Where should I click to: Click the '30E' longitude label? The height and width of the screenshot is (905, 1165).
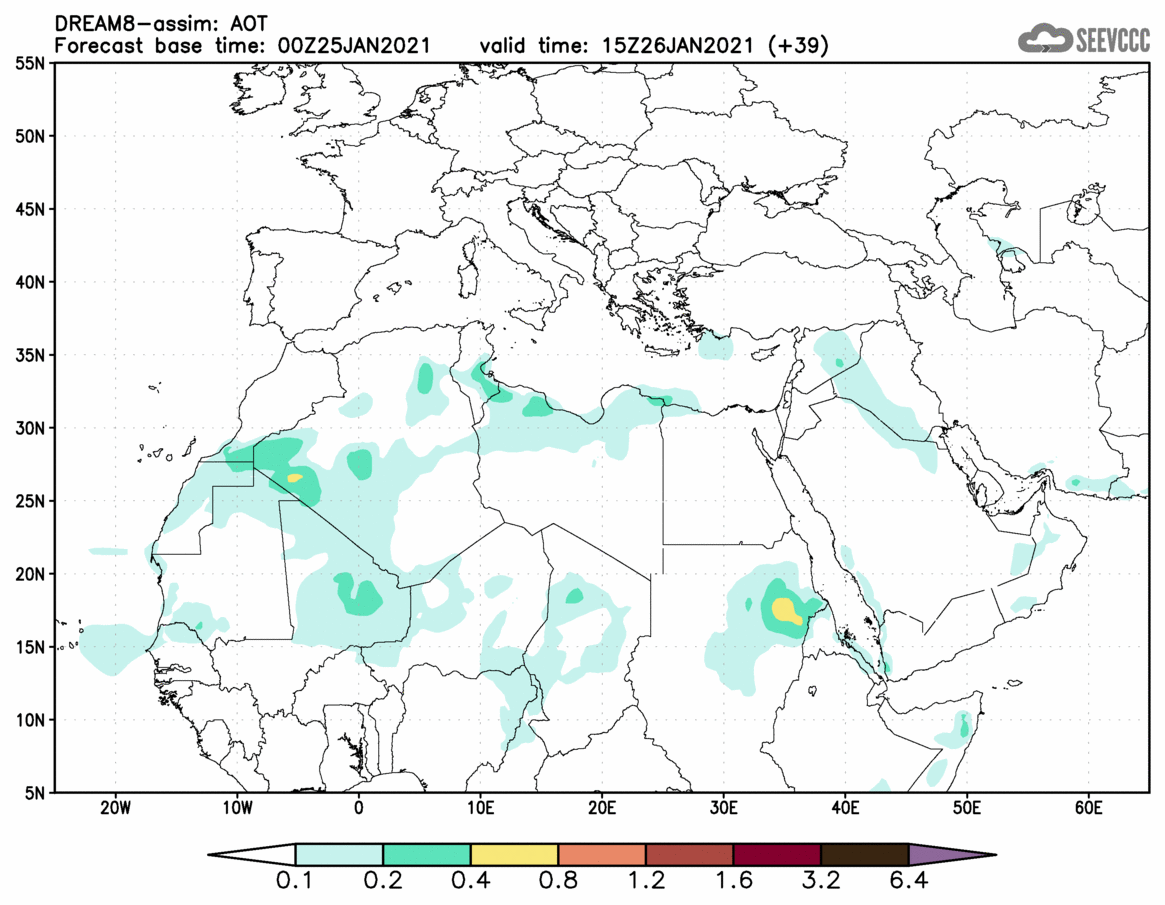(724, 808)
